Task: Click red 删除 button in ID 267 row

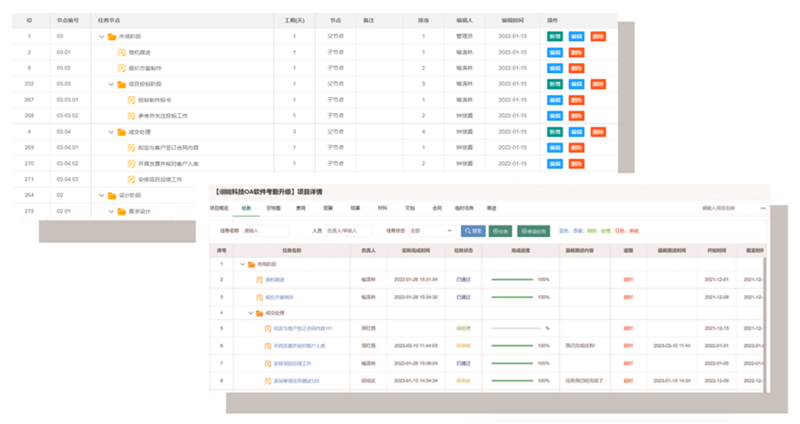Action: [x=577, y=100]
